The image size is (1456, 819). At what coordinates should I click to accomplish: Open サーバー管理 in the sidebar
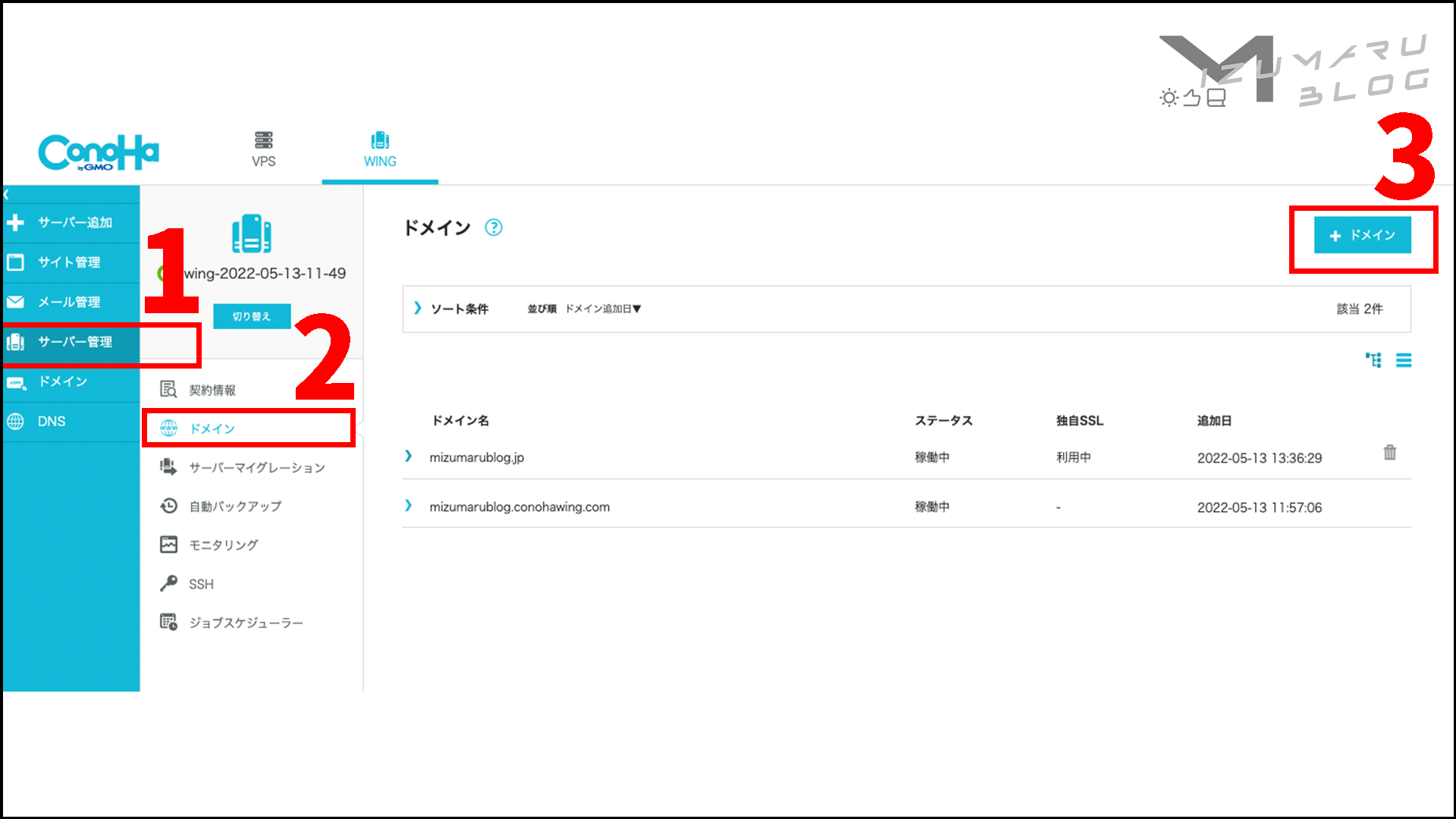[x=71, y=342]
